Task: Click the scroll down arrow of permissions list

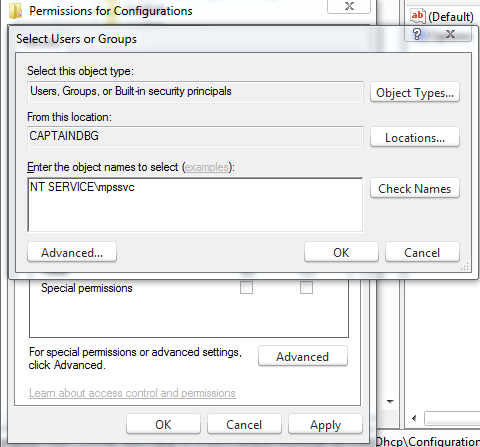Action: tap(390, 401)
